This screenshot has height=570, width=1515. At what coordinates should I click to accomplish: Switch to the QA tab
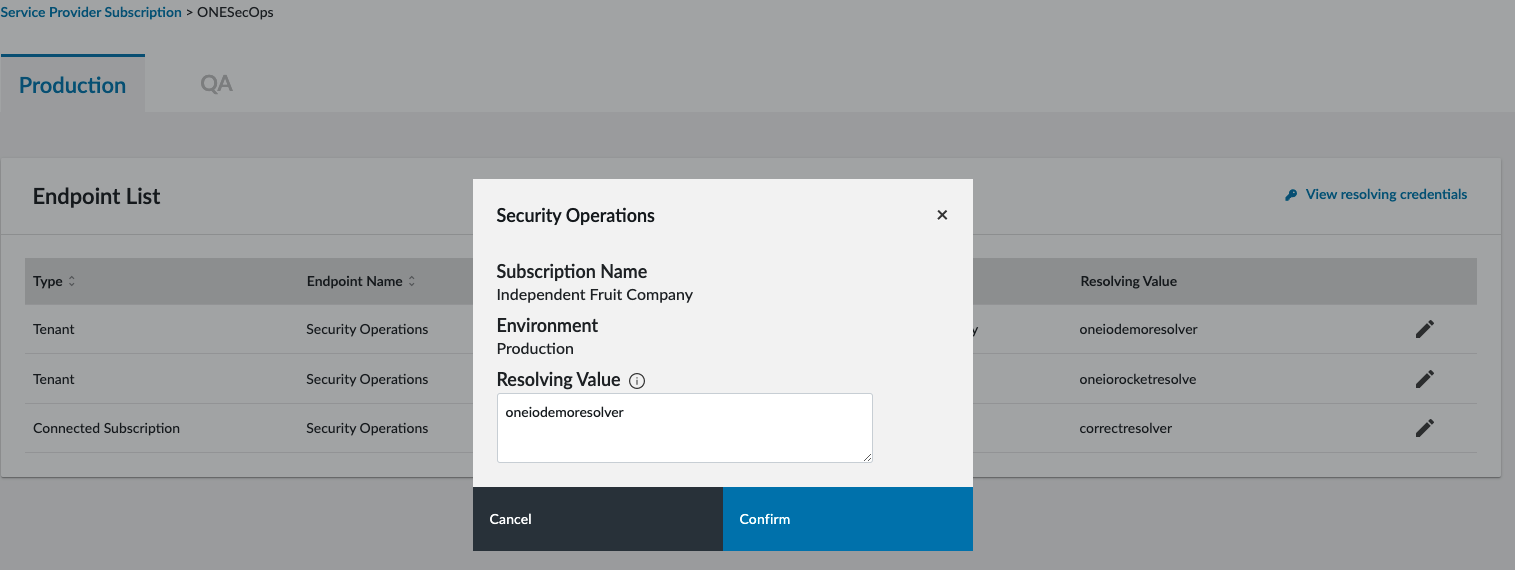(216, 84)
